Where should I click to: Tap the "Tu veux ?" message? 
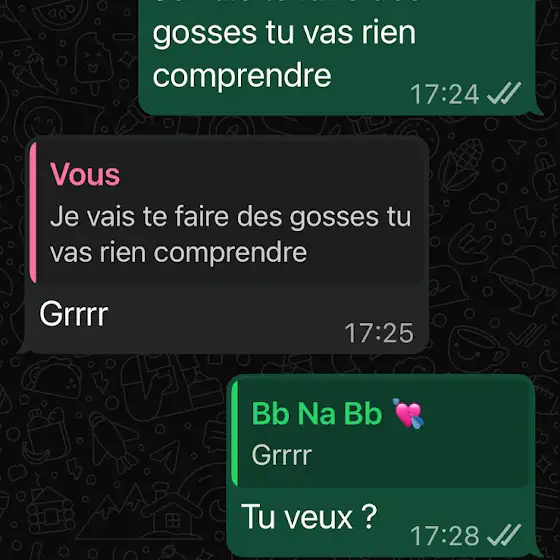click(309, 517)
